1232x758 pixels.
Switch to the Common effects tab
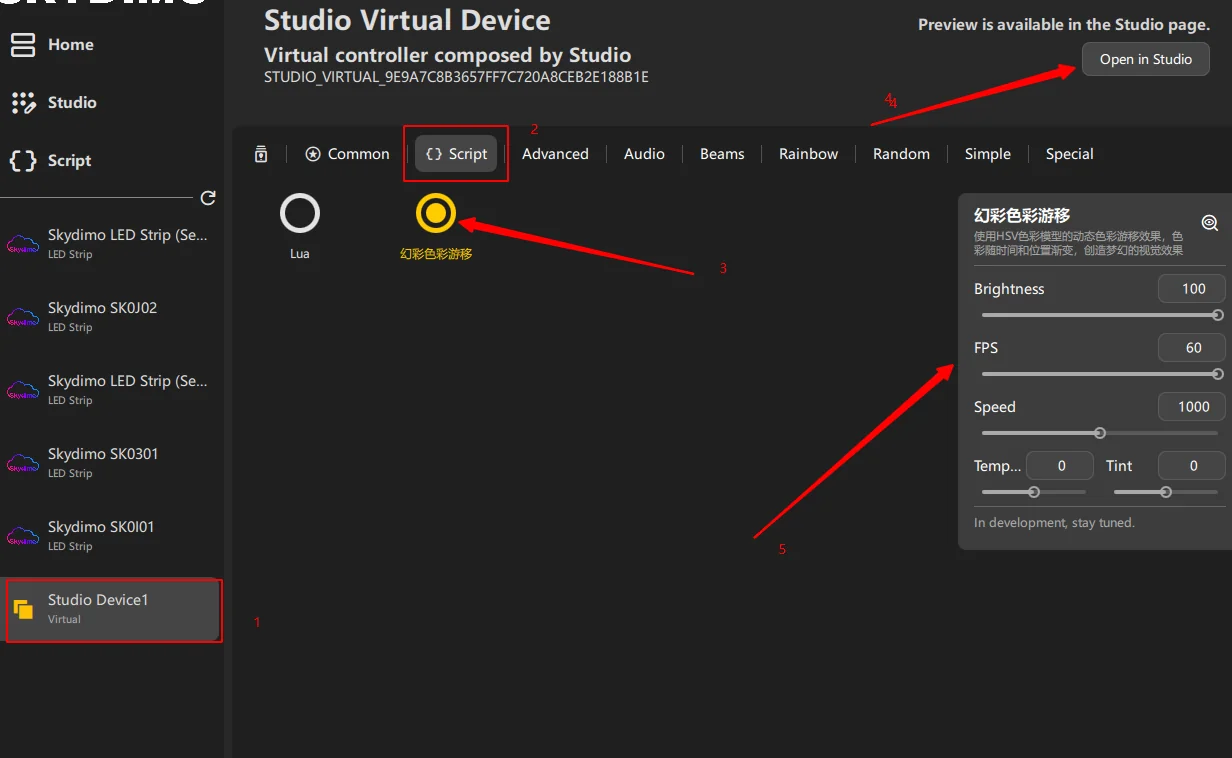point(347,154)
